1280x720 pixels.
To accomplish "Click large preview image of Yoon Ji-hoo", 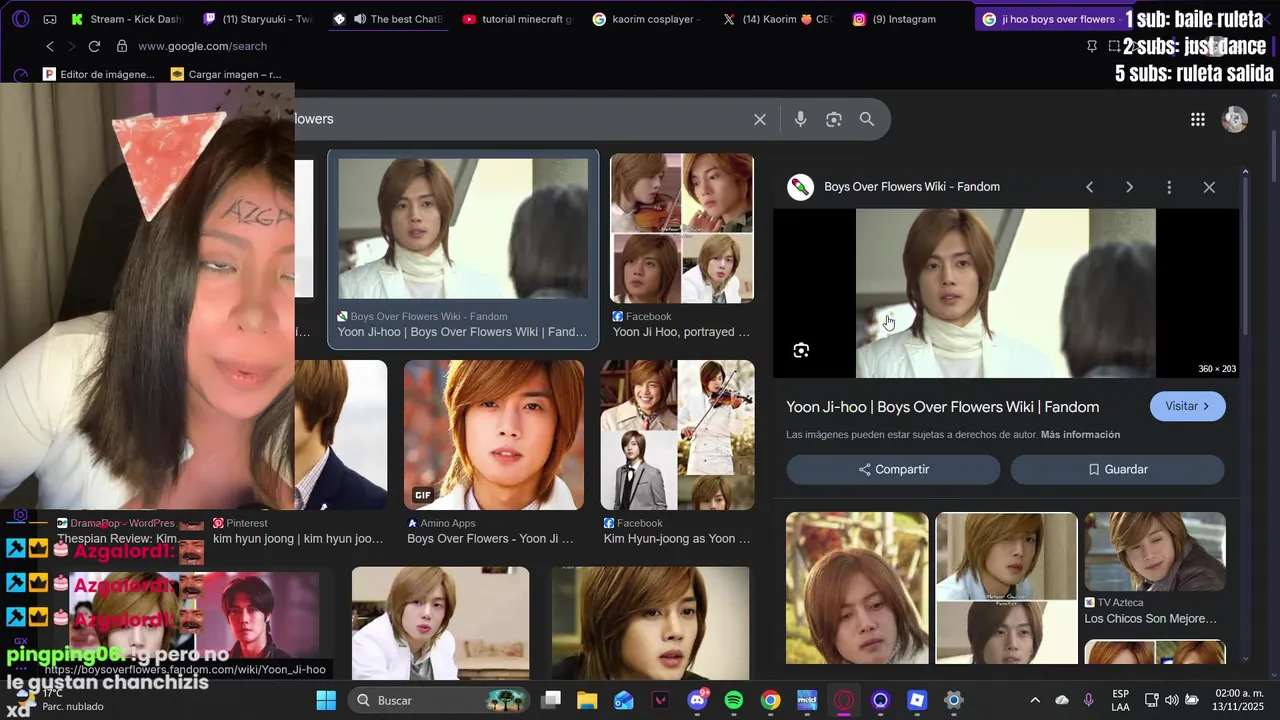I will [x=1005, y=293].
